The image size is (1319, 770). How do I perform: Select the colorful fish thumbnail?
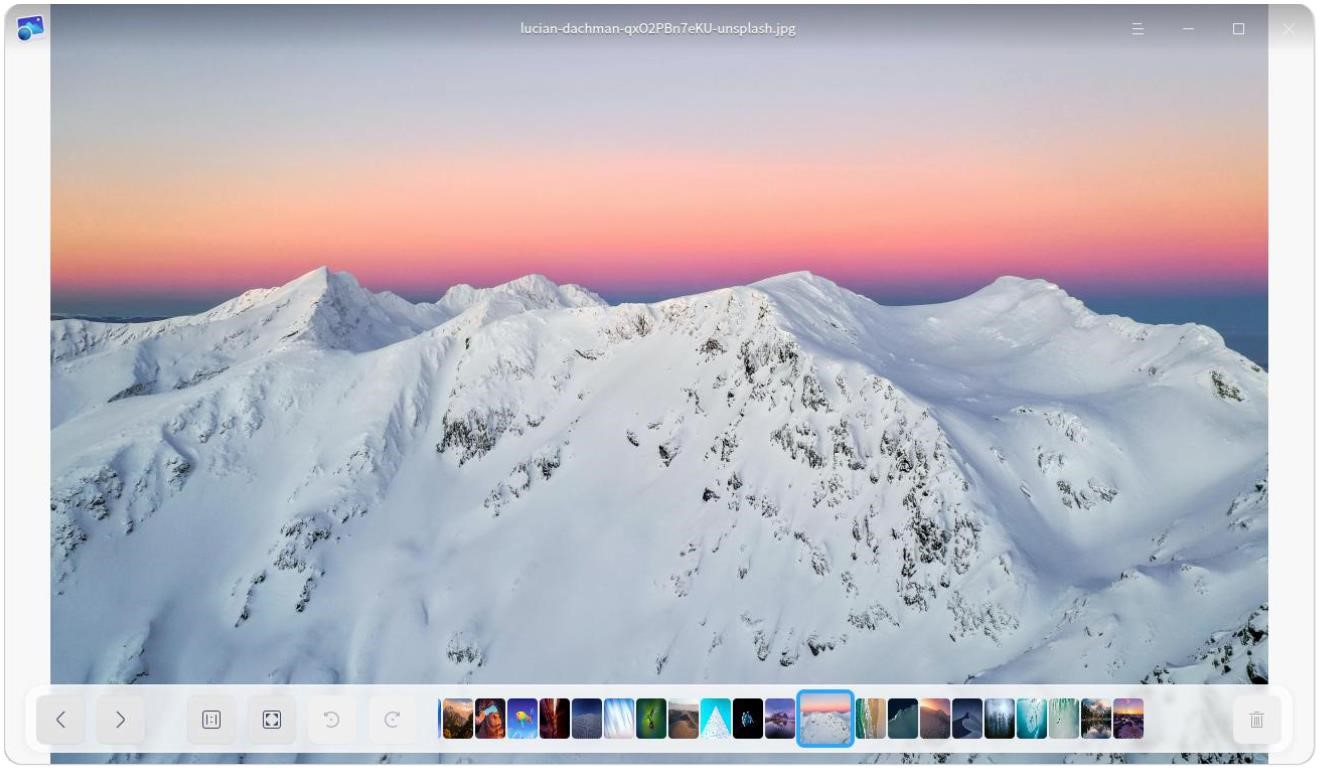[522, 719]
